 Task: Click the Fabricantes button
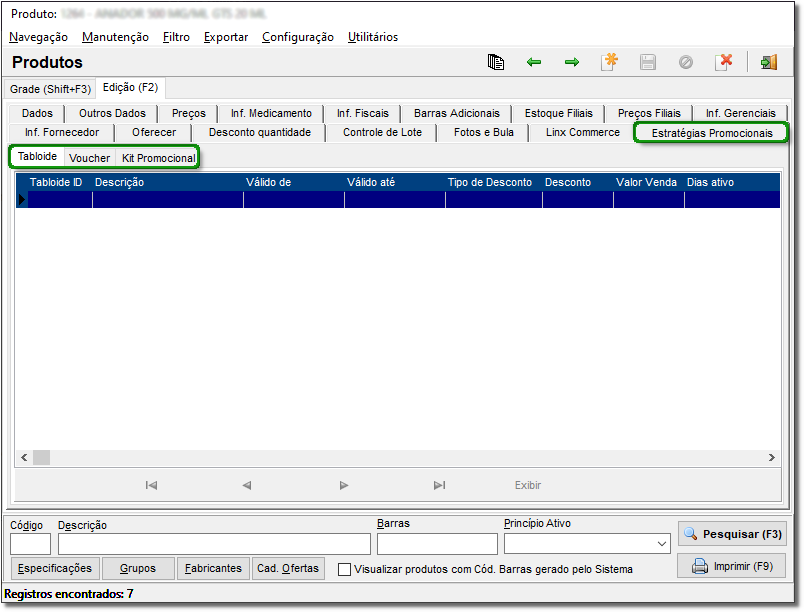pyautogui.click(x=213, y=568)
